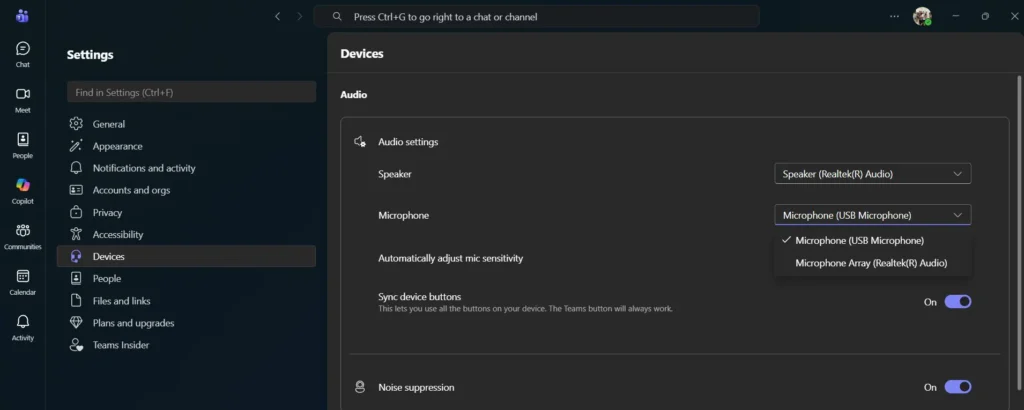Click the Teams logo icon
Viewport: 1024px width, 410px height.
coord(22,16)
